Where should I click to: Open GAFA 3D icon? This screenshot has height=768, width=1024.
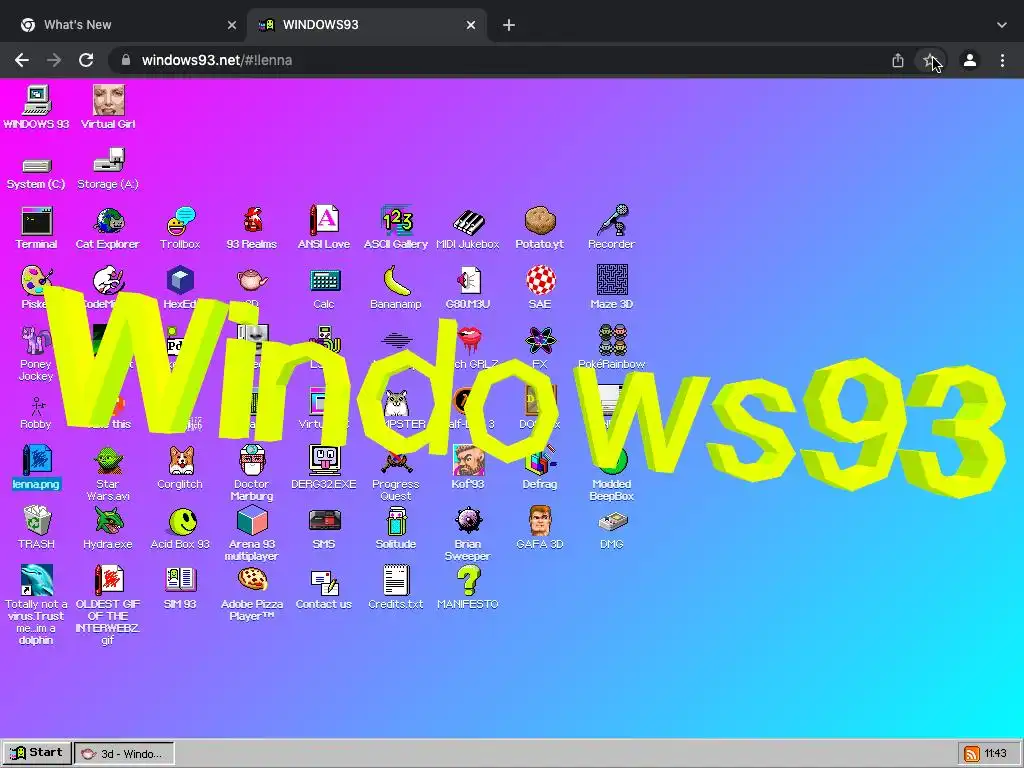pyautogui.click(x=539, y=528)
